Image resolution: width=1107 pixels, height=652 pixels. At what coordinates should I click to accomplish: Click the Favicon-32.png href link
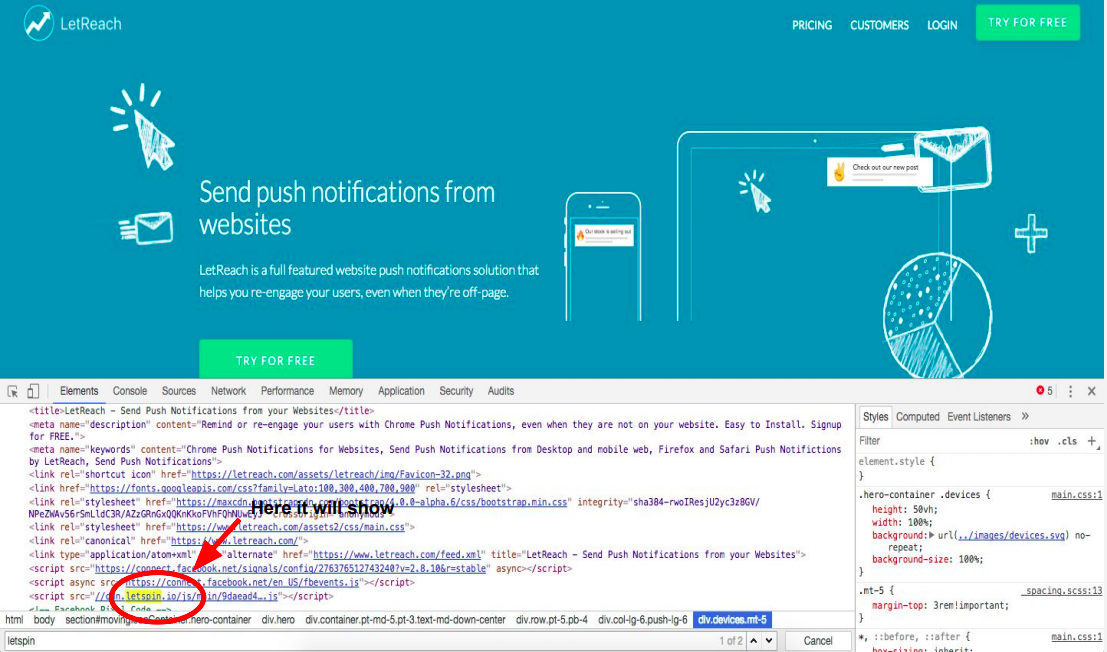(x=331, y=474)
